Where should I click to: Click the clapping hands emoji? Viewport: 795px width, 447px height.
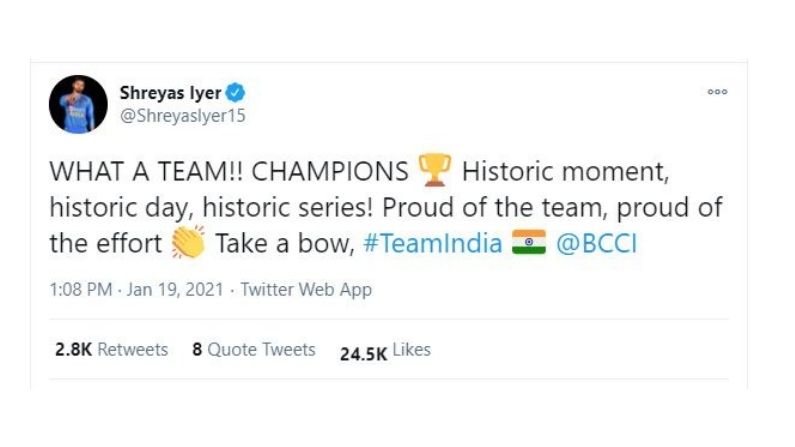pos(188,242)
